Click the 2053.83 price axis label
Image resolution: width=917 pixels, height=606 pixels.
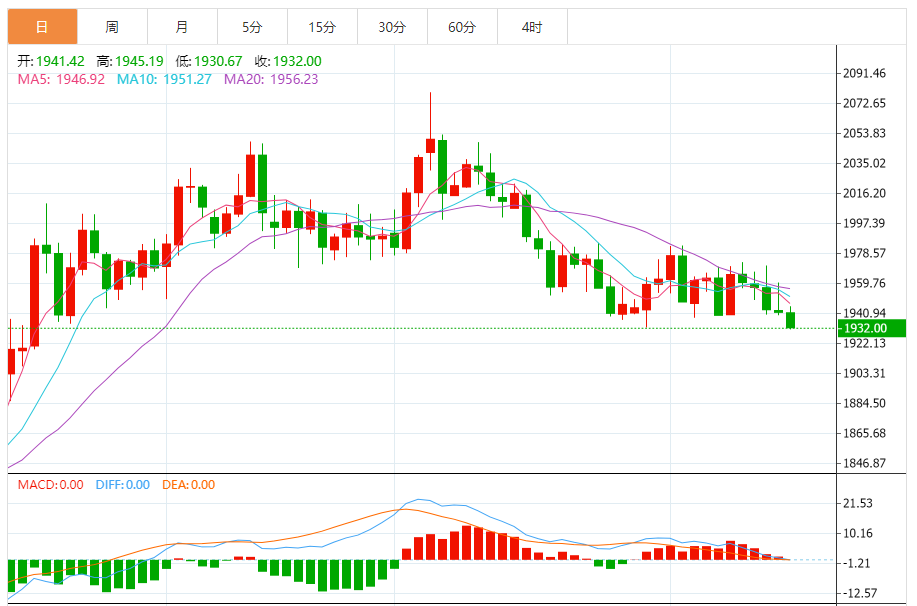pyautogui.click(x=864, y=133)
